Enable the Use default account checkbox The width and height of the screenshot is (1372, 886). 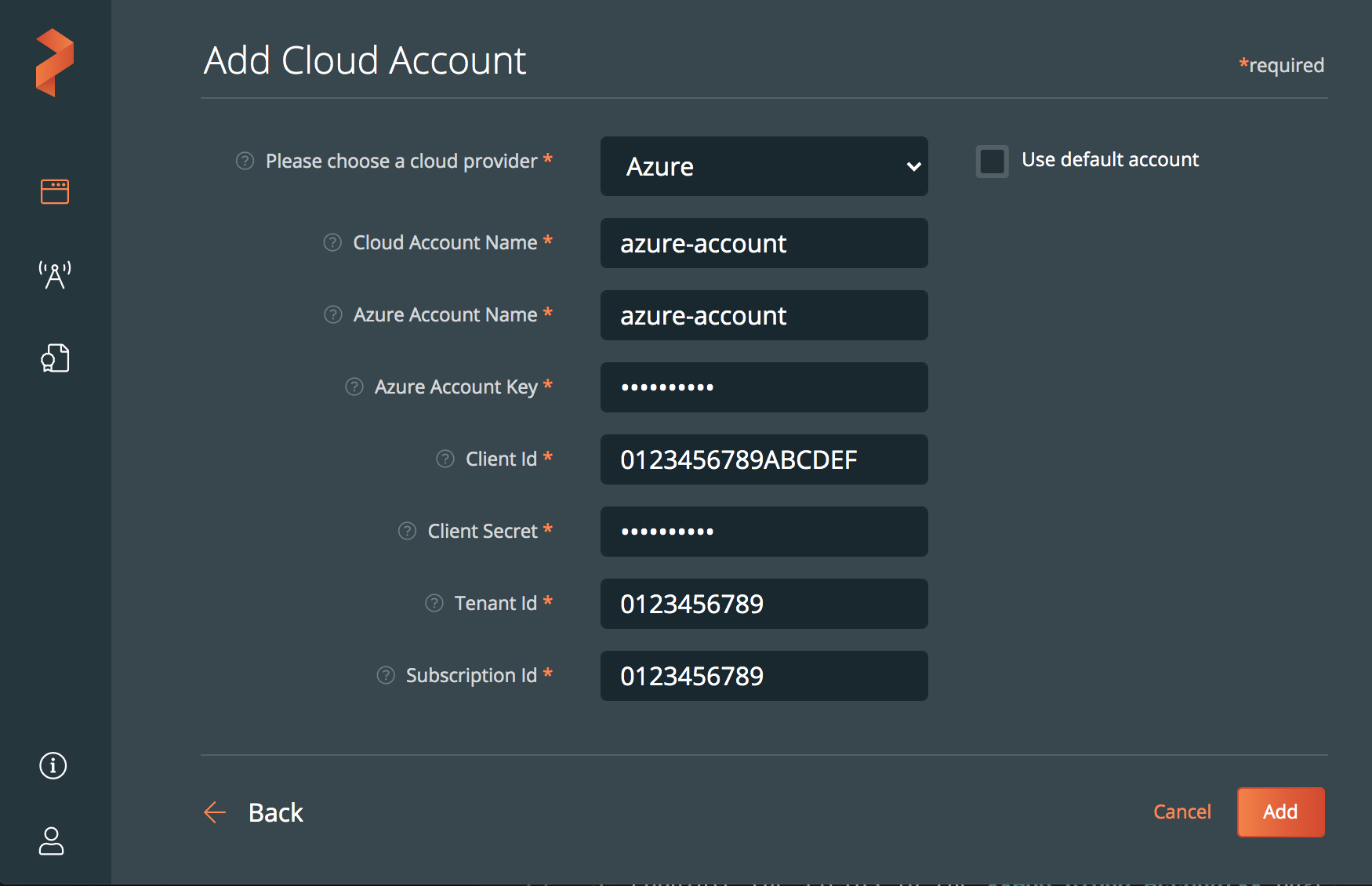pos(992,162)
